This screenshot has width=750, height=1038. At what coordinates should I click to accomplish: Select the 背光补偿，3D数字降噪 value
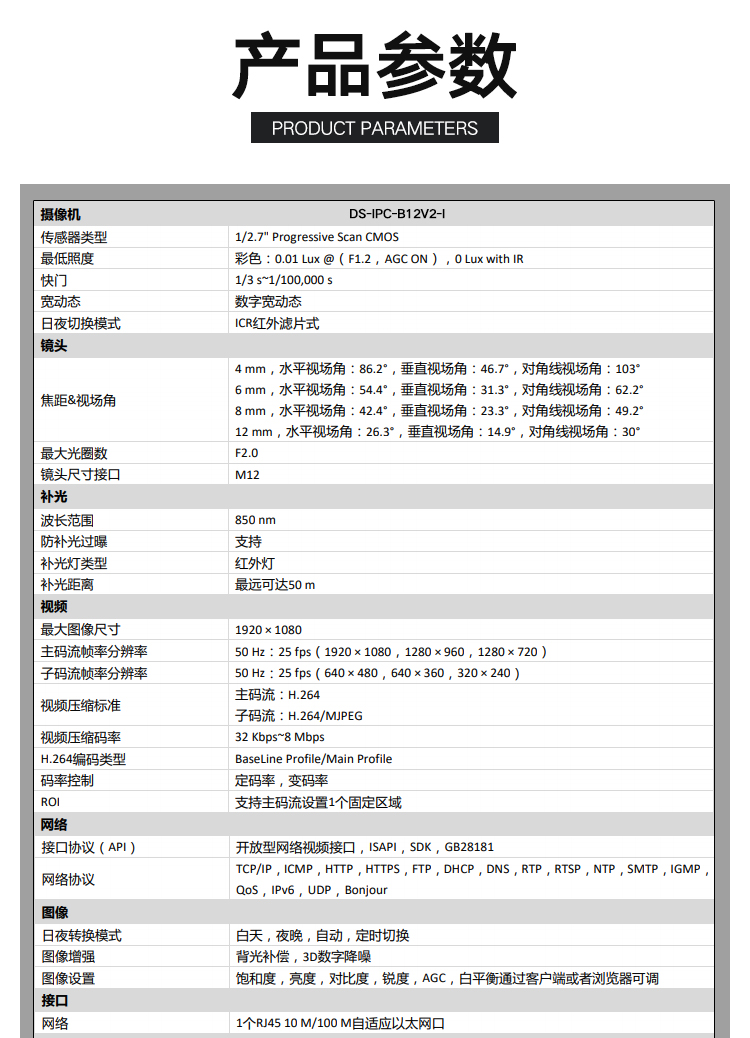[303, 957]
